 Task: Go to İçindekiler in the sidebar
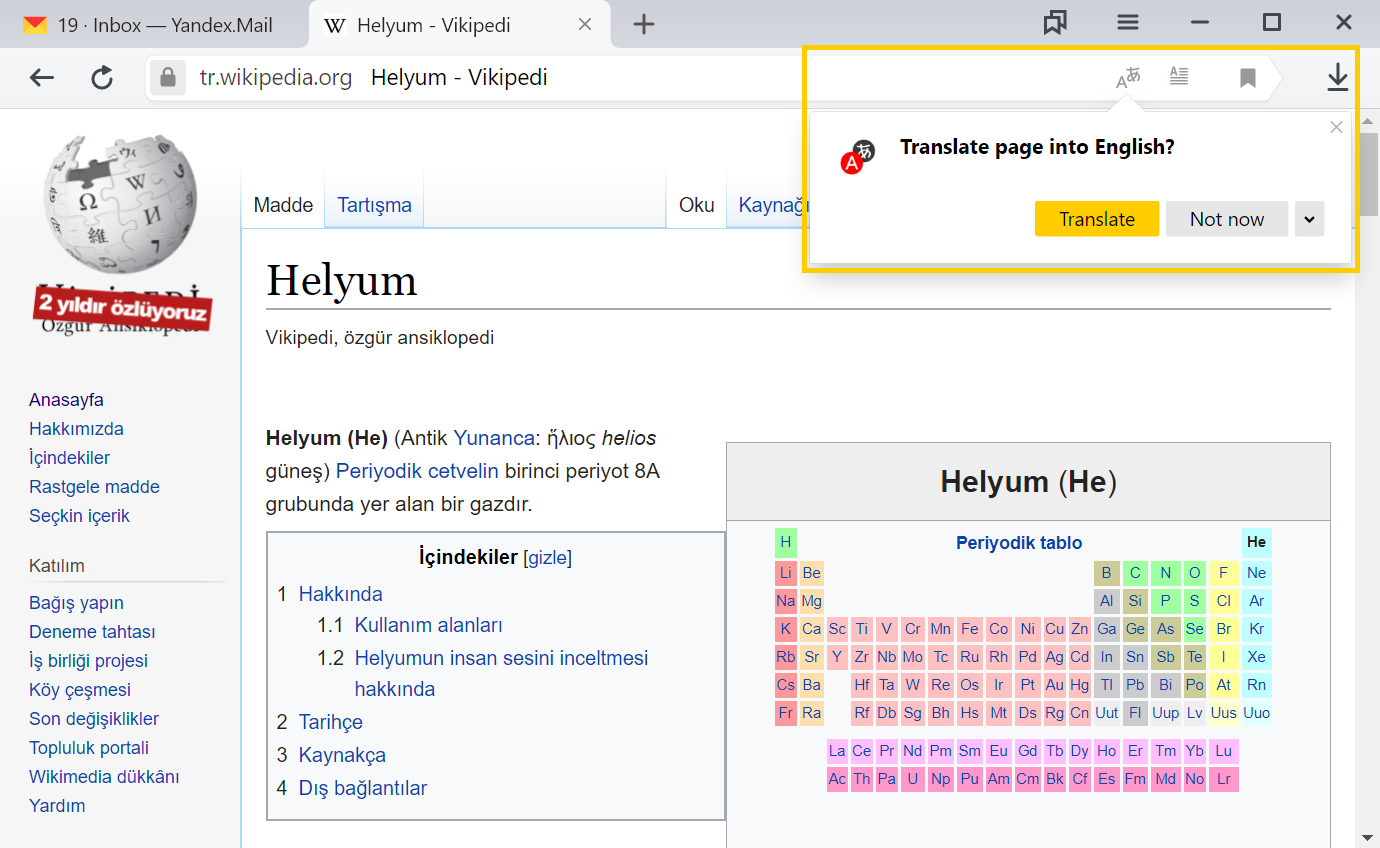[x=70, y=458]
